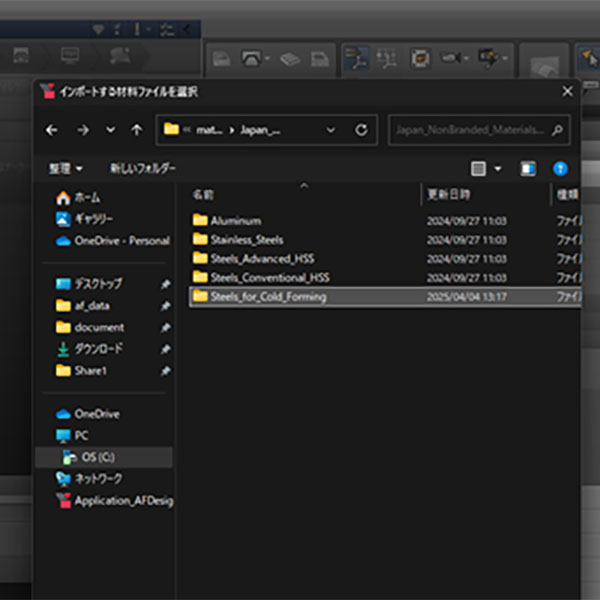Click the pin icon beside ダウンロード
Viewport: 600px width, 600px height.
(x=165, y=349)
